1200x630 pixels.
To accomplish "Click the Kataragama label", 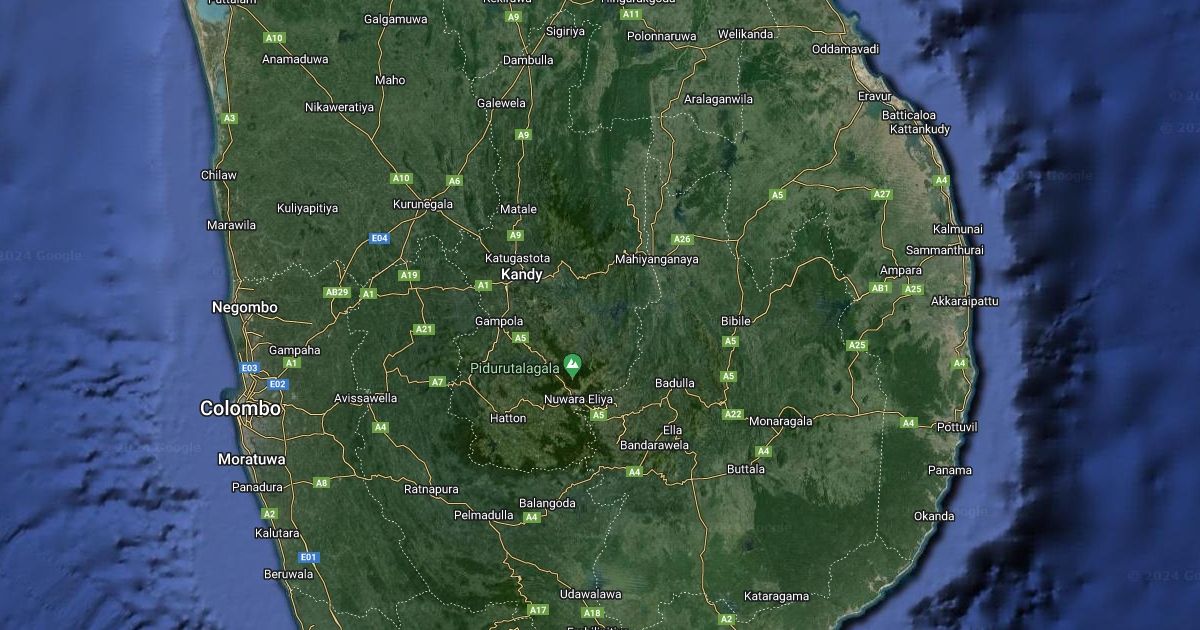I will pos(776,596).
